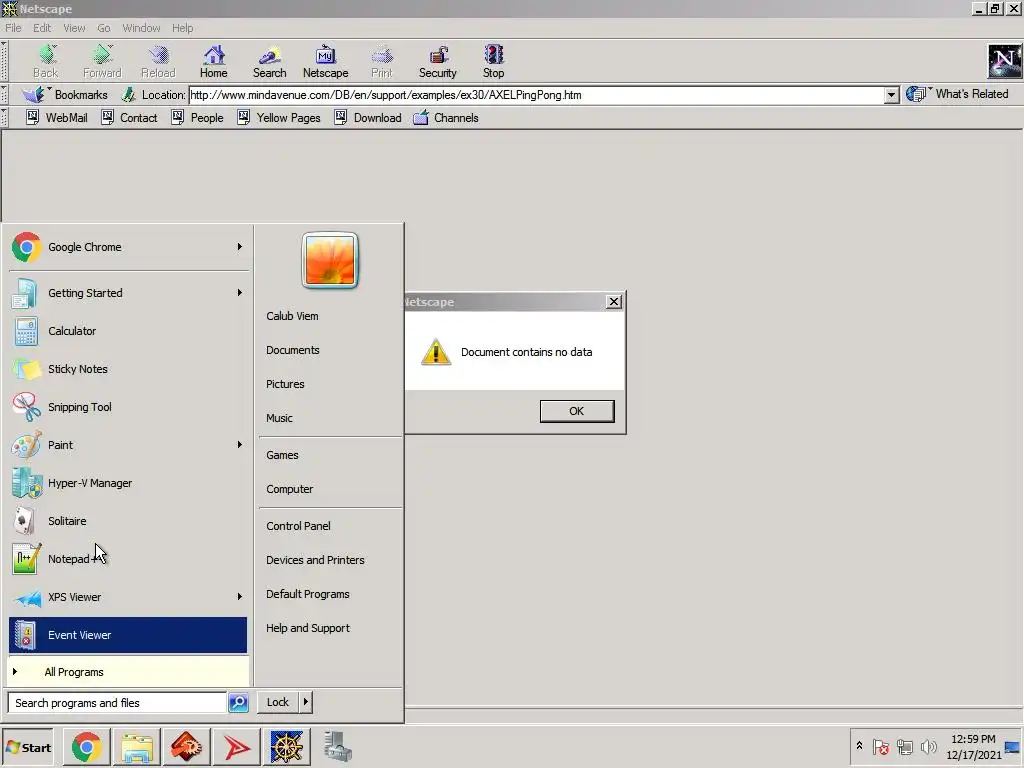Launch Solitaire from Start menu
Image resolution: width=1024 pixels, height=768 pixels.
click(128, 521)
